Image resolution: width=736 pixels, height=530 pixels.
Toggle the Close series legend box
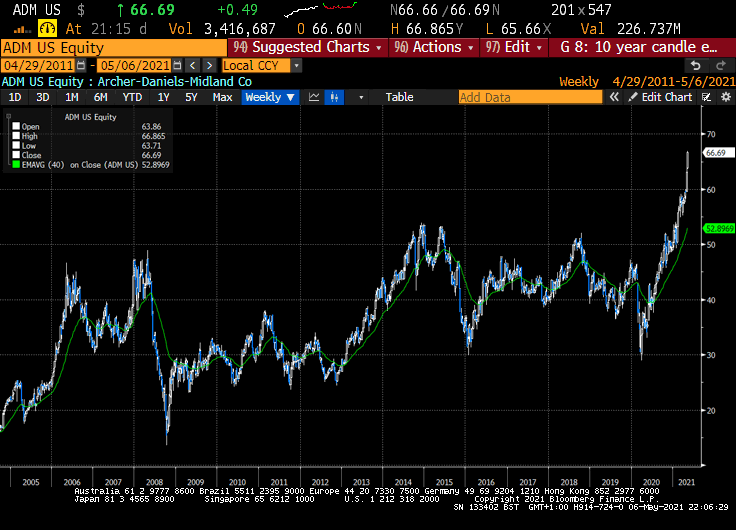(x=15, y=156)
